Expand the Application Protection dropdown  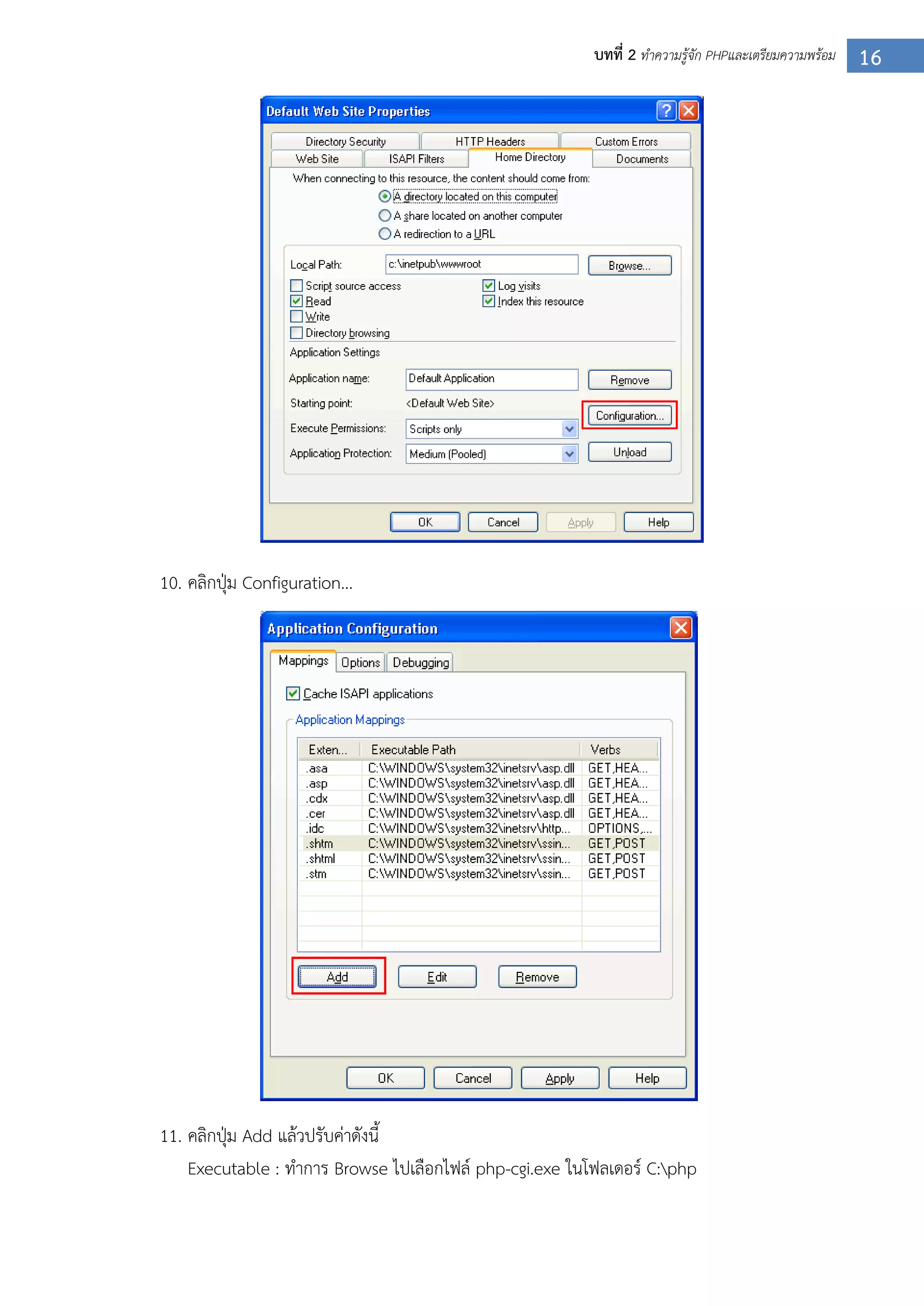pyautogui.click(x=569, y=454)
